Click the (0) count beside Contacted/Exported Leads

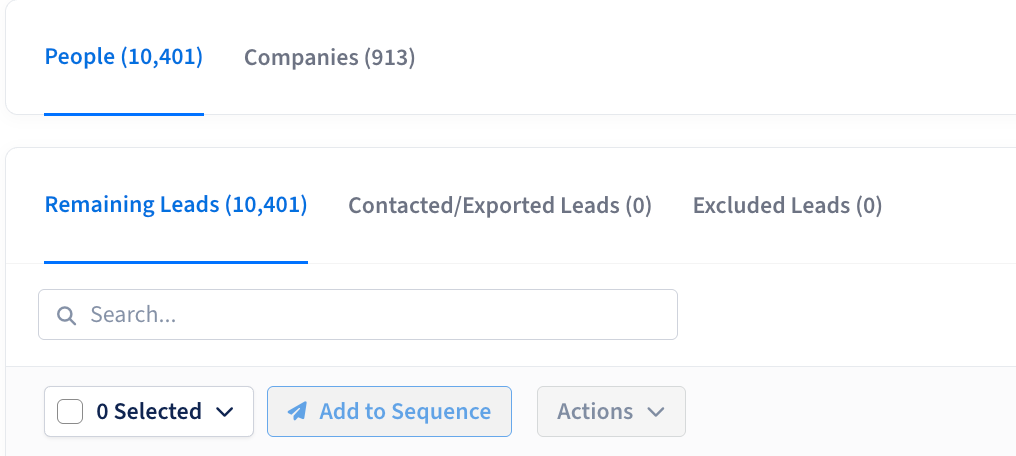[x=638, y=206]
